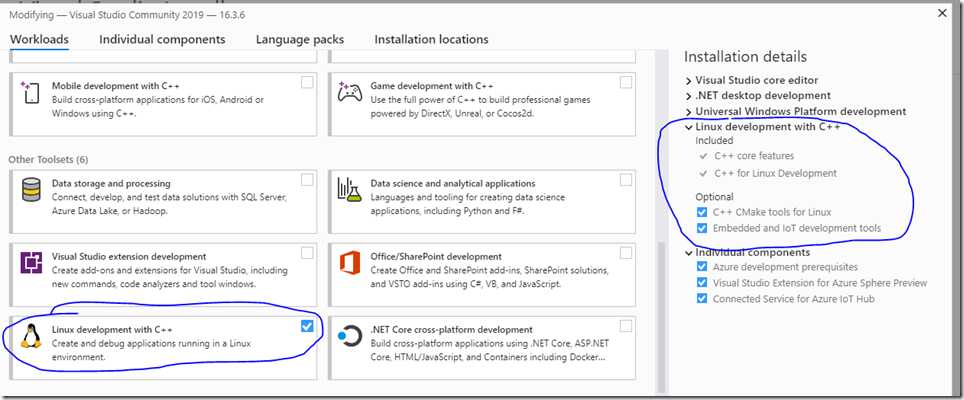This screenshot has width=964, height=400.
Task: Expand Universal Windows Platform development details
Action: [x=689, y=112]
